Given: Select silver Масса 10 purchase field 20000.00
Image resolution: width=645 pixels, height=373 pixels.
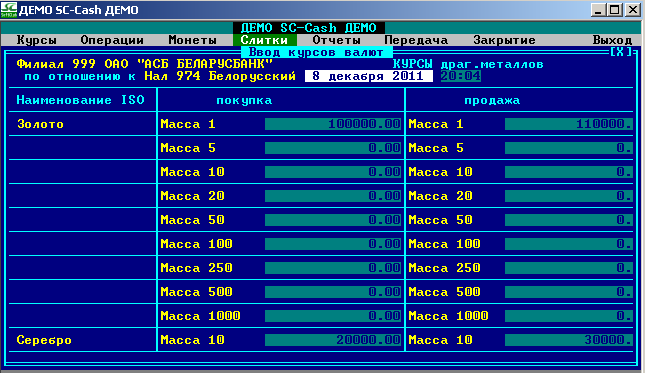Looking at the screenshot, I should point(333,340).
